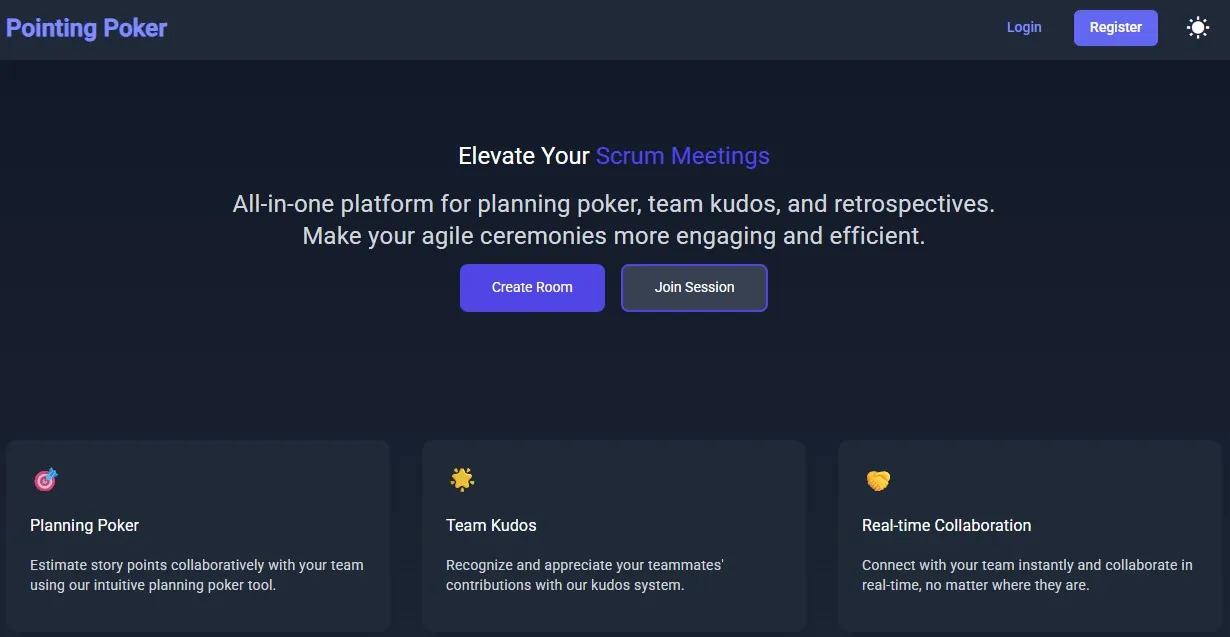Click the agile ceremonies subtitle line
The height and width of the screenshot is (637, 1230).
614,237
